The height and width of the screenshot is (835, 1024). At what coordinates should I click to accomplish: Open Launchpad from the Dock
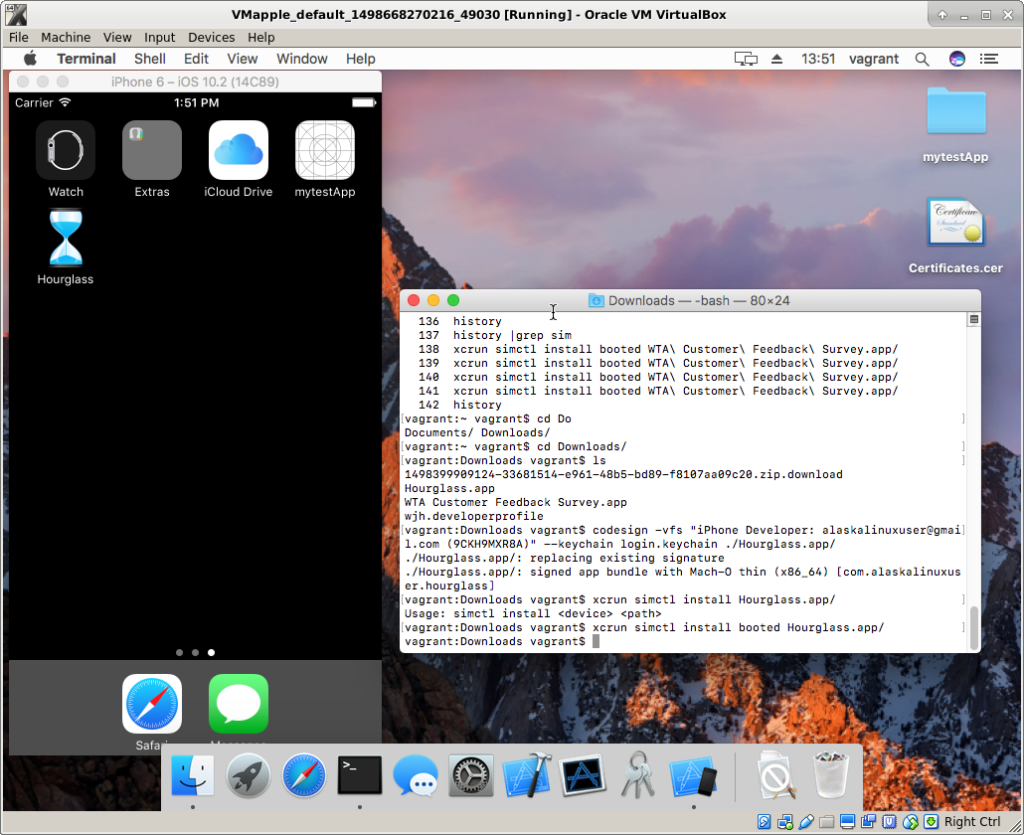coord(248,775)
